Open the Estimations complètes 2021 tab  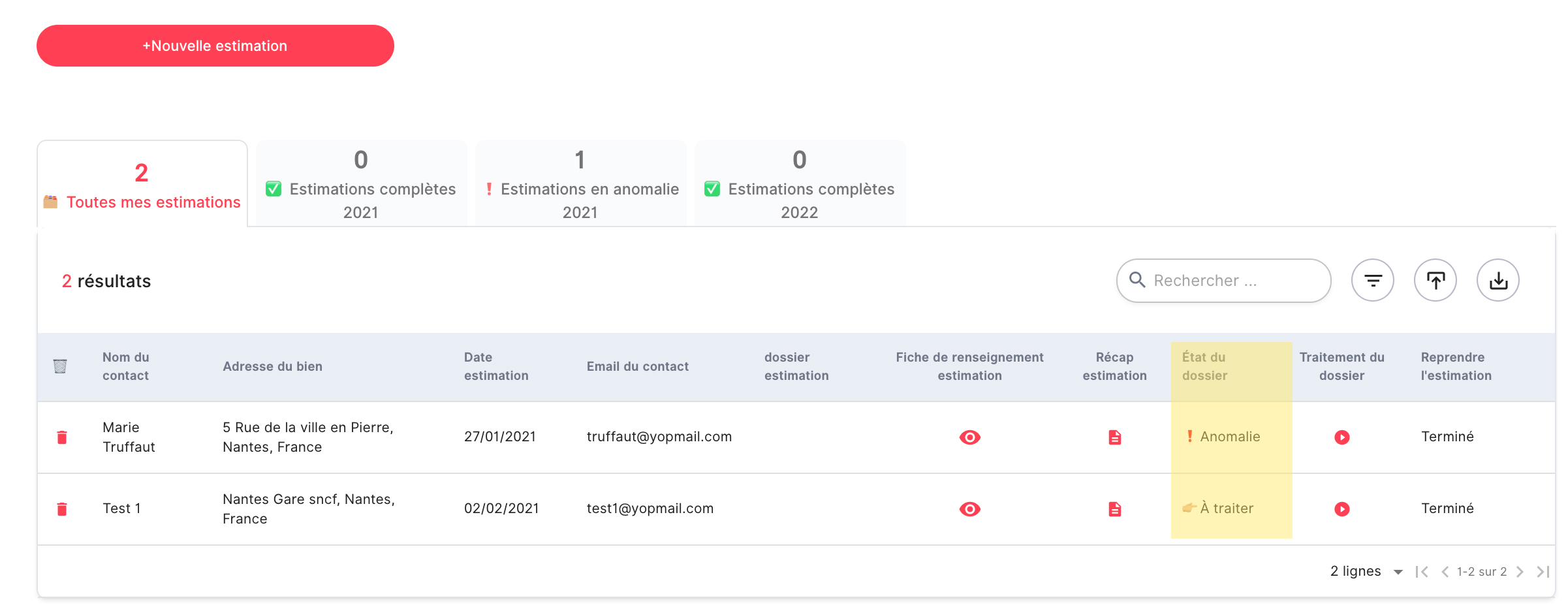(361, 184)
